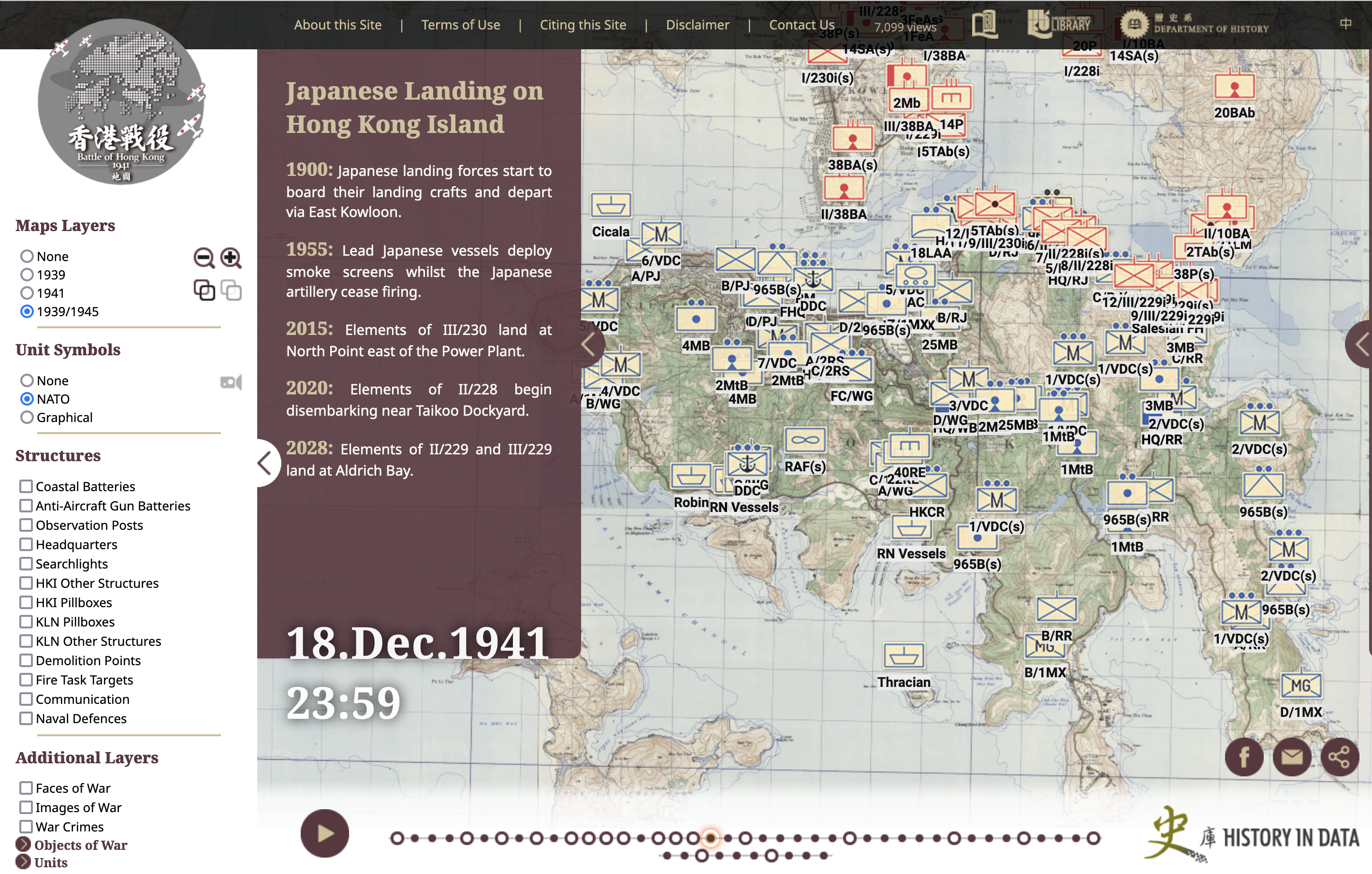Check the Faces of War layer

(x=26, y=788)
